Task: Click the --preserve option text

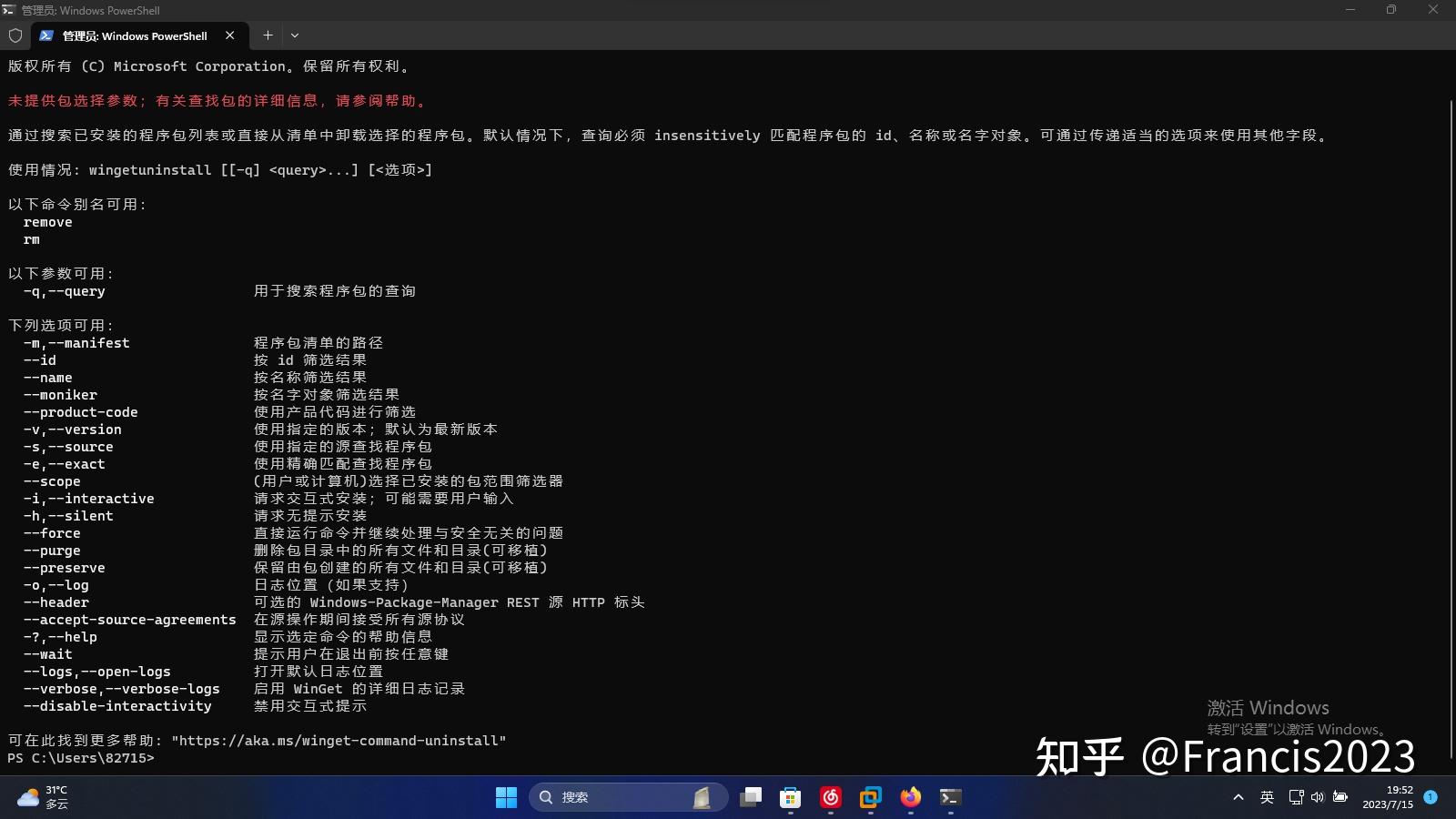Action: [65, 568]
